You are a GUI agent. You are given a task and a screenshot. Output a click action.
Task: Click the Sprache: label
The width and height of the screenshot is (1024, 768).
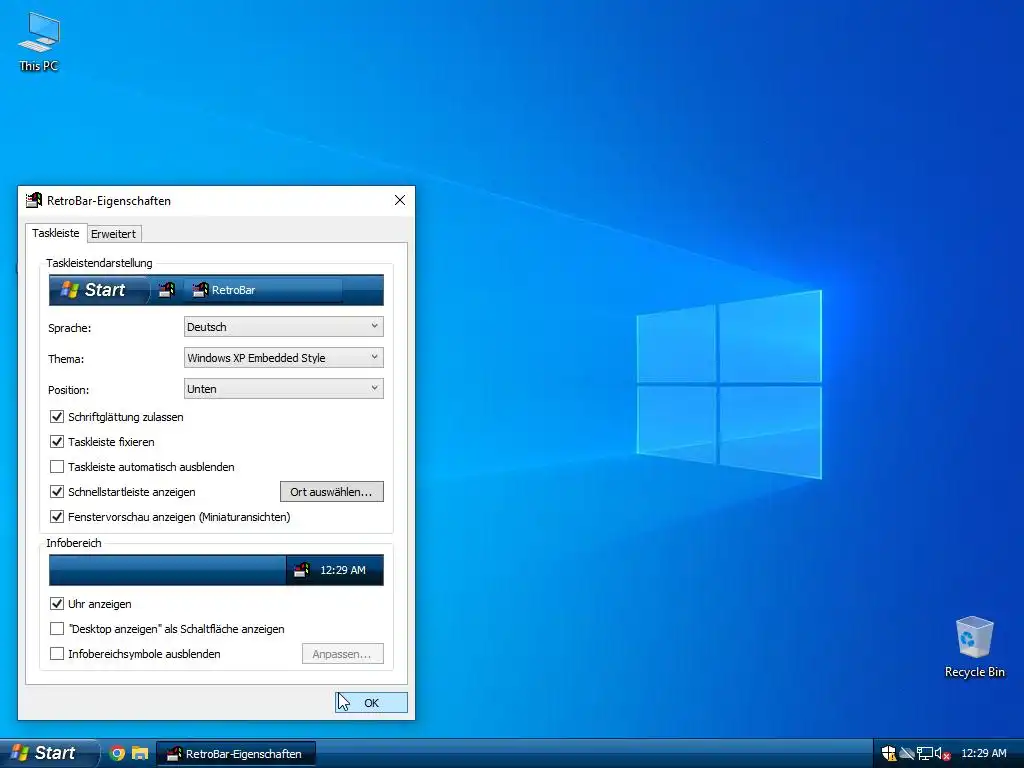pyautogui.click(x=69, y=328)
